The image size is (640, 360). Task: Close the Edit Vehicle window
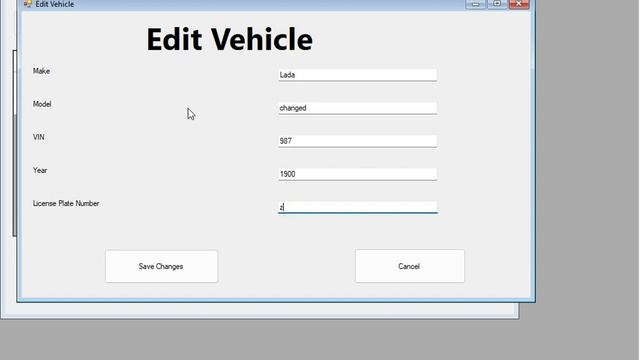(x=519, y=4)
